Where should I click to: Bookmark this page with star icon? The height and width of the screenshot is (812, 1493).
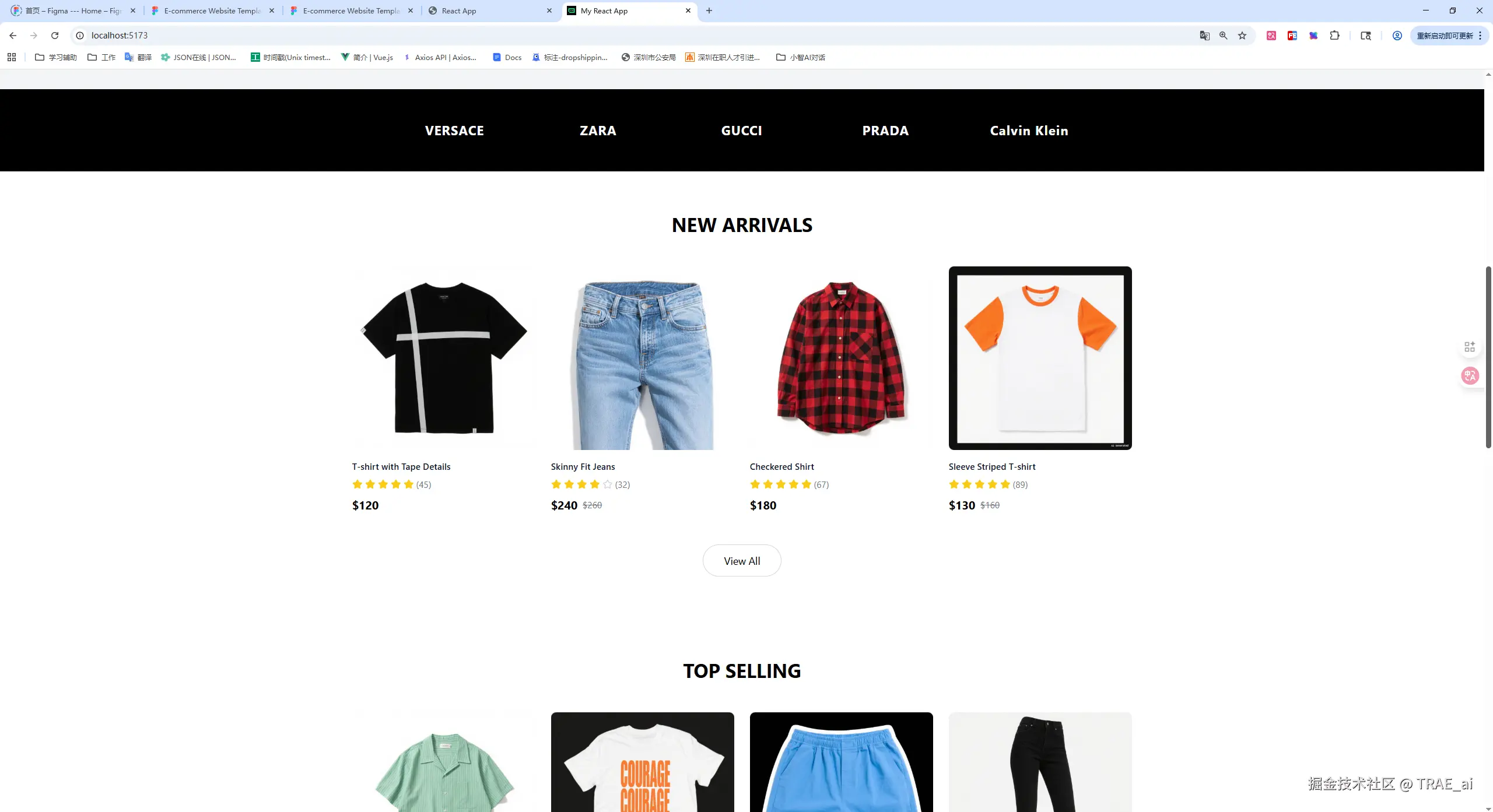tap(1242, 36)
